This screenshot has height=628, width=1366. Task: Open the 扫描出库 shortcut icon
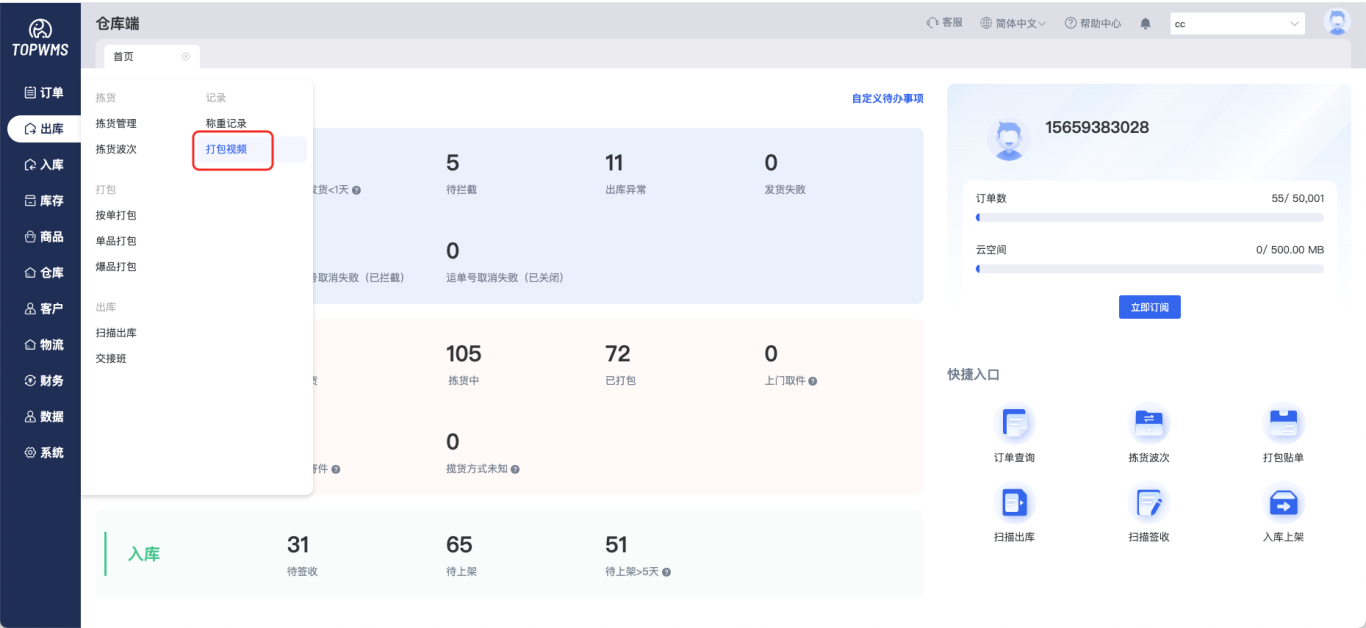click(1014, 504)
